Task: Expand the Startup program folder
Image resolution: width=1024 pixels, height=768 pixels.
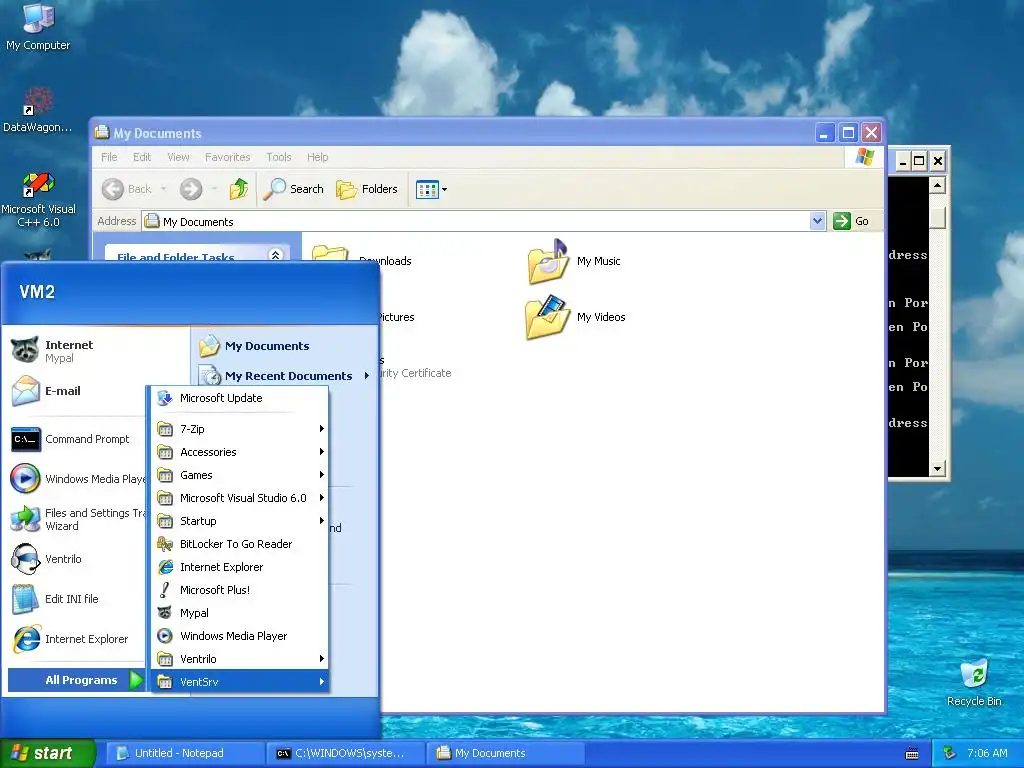Action: coord(240,521)
